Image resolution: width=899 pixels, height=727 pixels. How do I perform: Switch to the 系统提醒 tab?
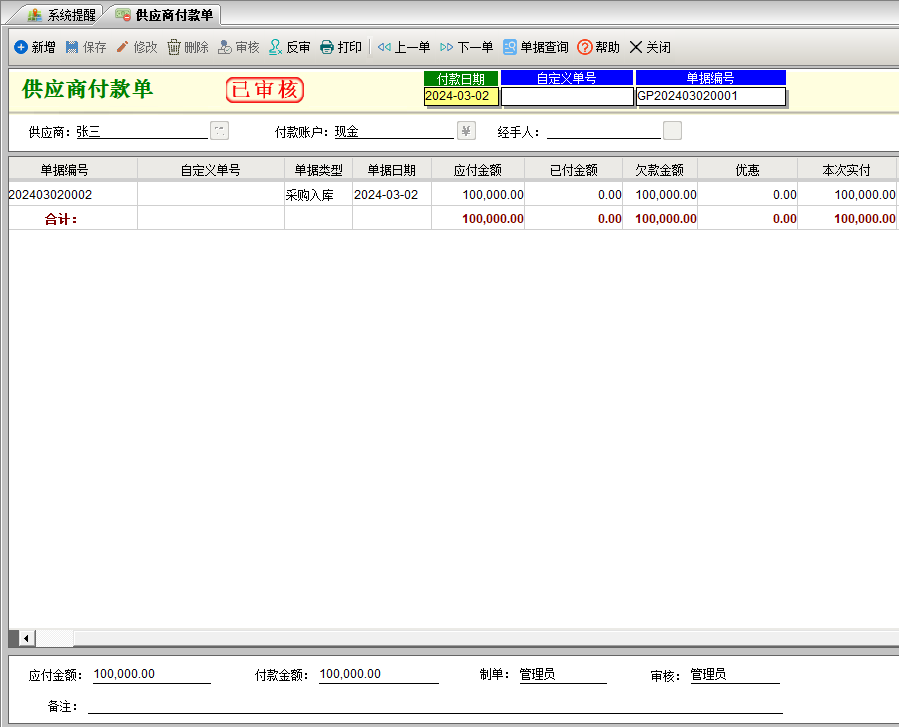(x=62, y=16)
